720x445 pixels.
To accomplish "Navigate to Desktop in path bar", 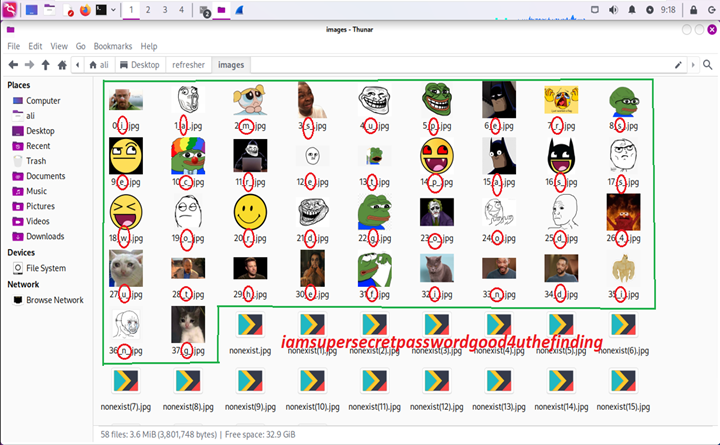I will point(140,65).
